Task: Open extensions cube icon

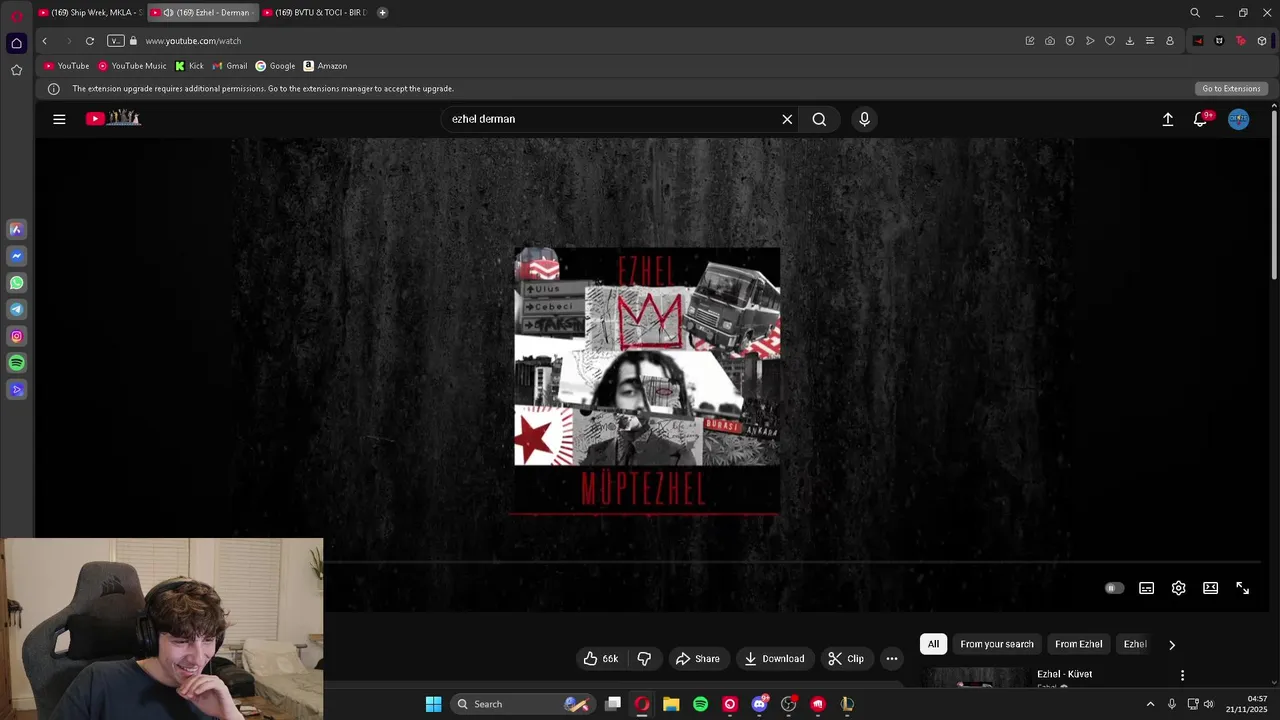Action: [x=1262, y=41]
